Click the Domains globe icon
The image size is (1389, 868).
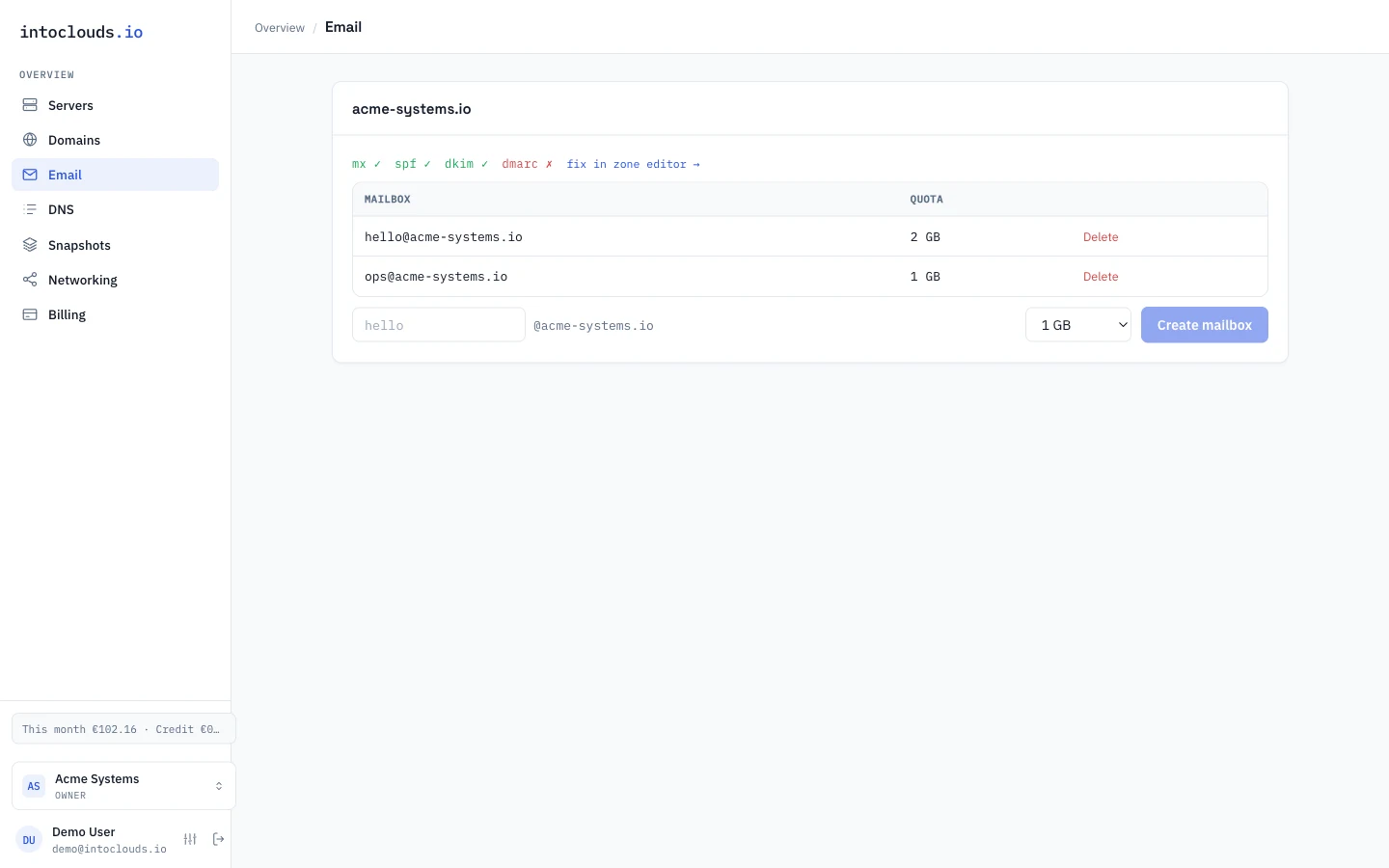click(30, 140)
